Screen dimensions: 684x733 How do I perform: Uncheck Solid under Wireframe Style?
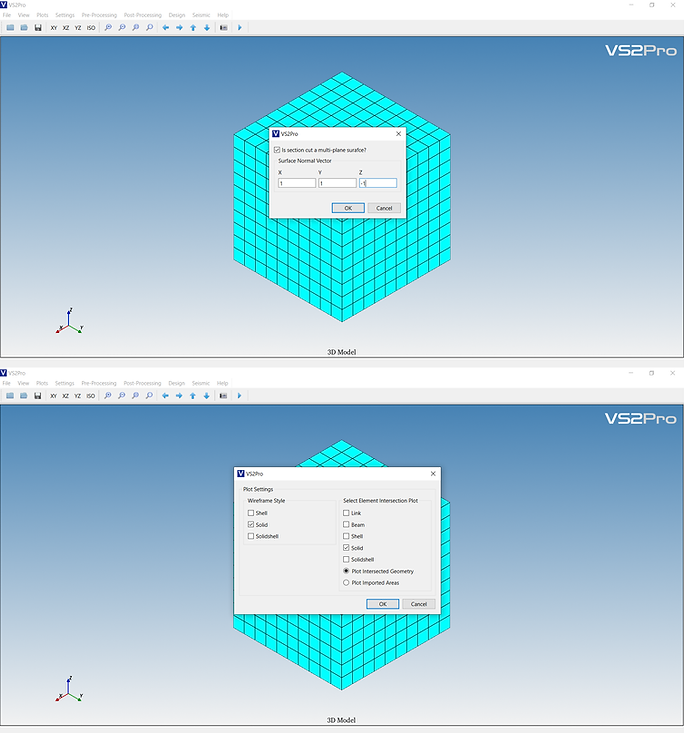(251, 525)
